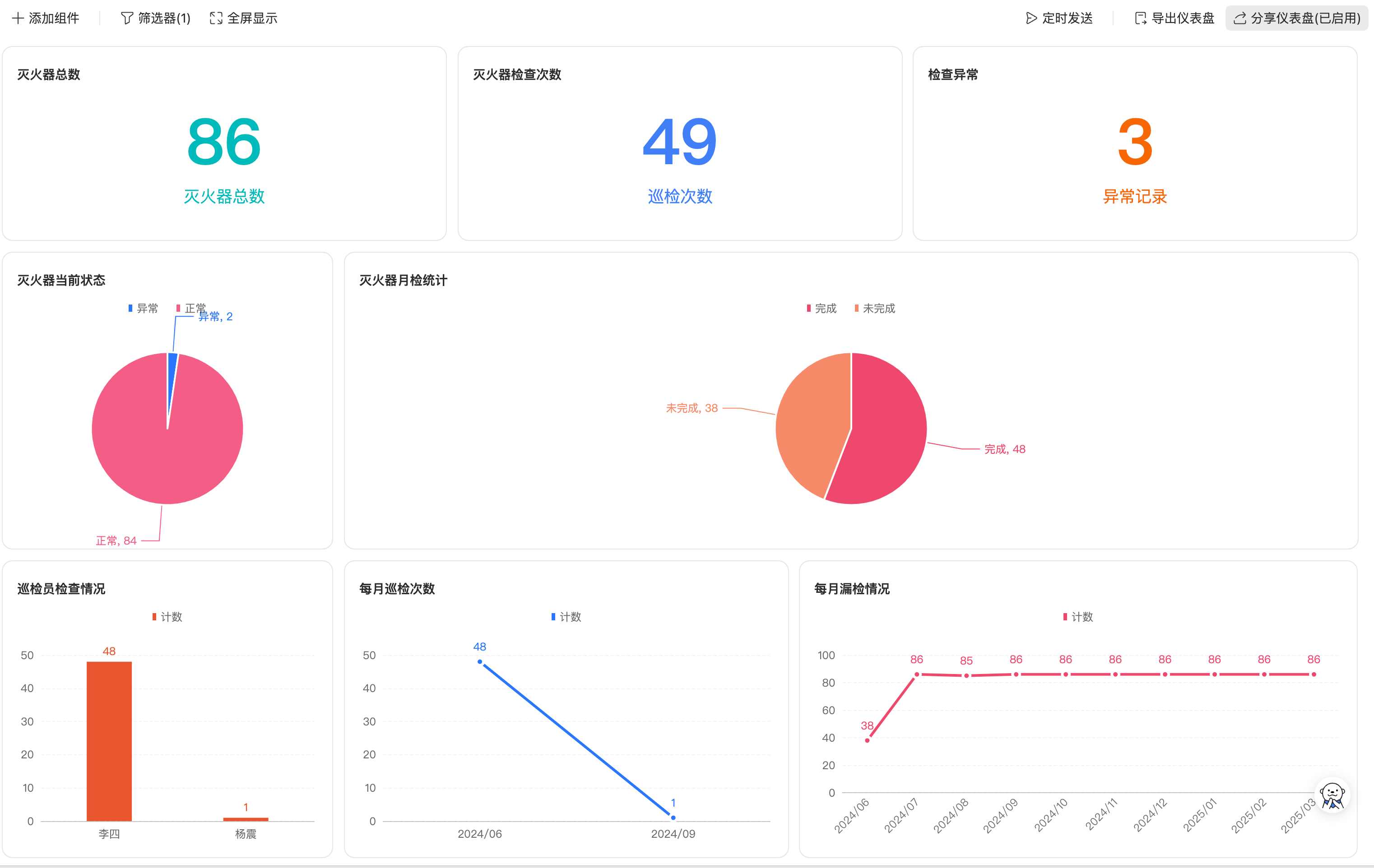Image resolution: width=1374 pixels, height=868 pixels.
Task: Click the 定时发送 button text
Action: [x=1067, y=18]
